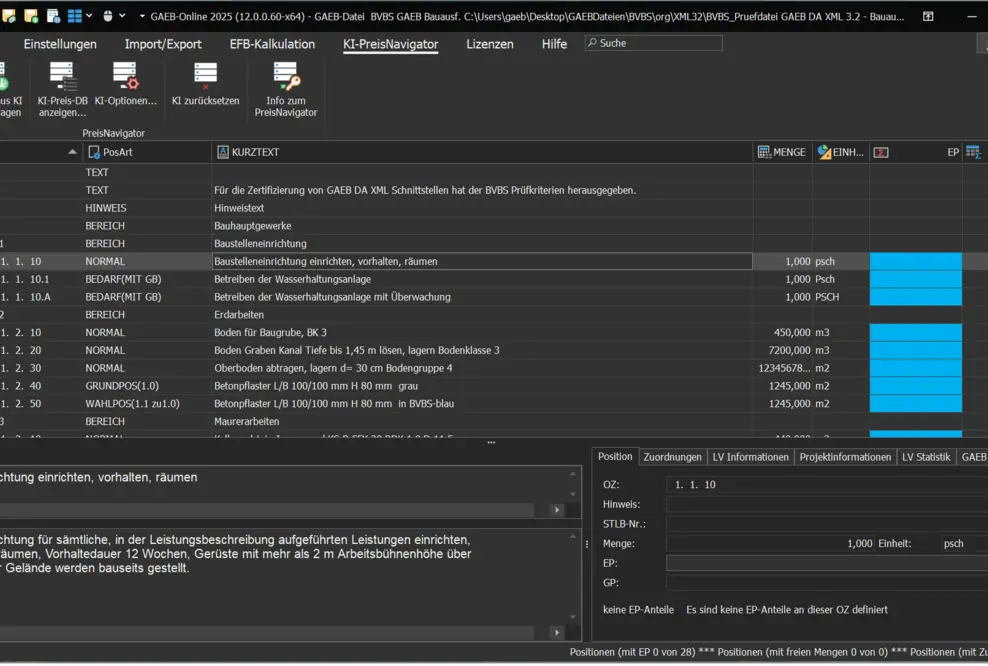Click the KURZTEXT column header label
988x666 pixels.
point(255,152)
